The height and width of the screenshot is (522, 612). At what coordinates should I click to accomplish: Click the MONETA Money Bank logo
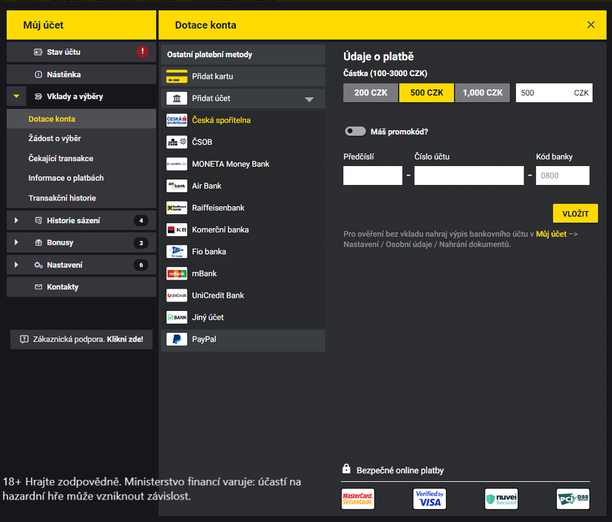coord(176,164)
